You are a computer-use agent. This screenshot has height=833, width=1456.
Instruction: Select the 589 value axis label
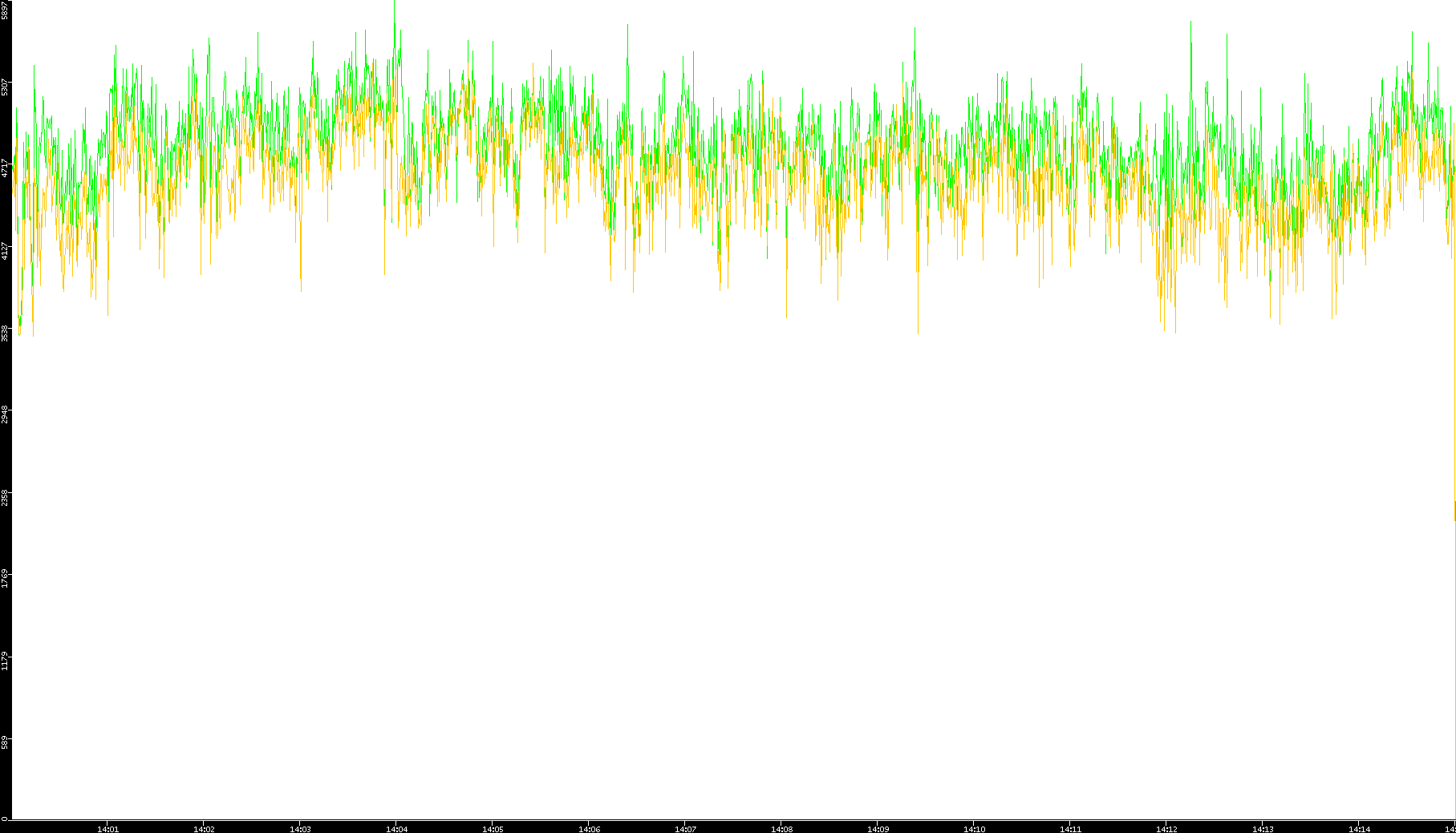coord(5,742)
